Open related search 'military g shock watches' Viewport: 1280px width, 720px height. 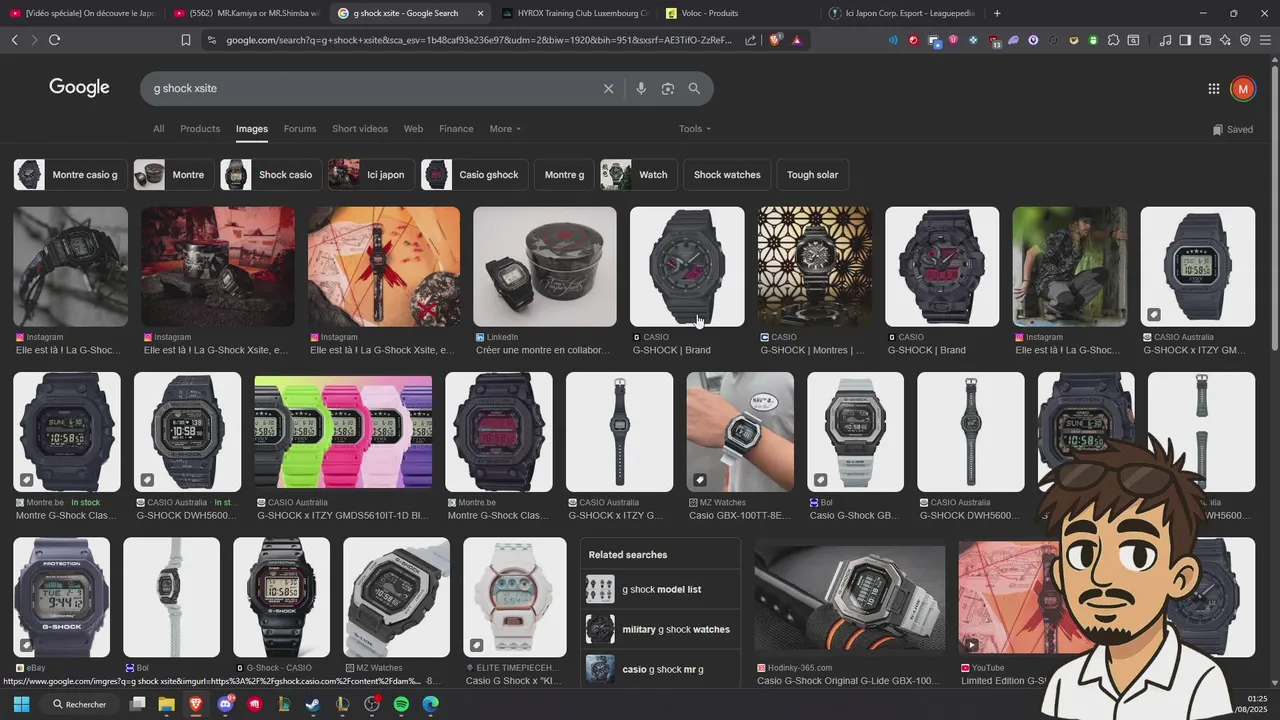click(x=660, y=630)
